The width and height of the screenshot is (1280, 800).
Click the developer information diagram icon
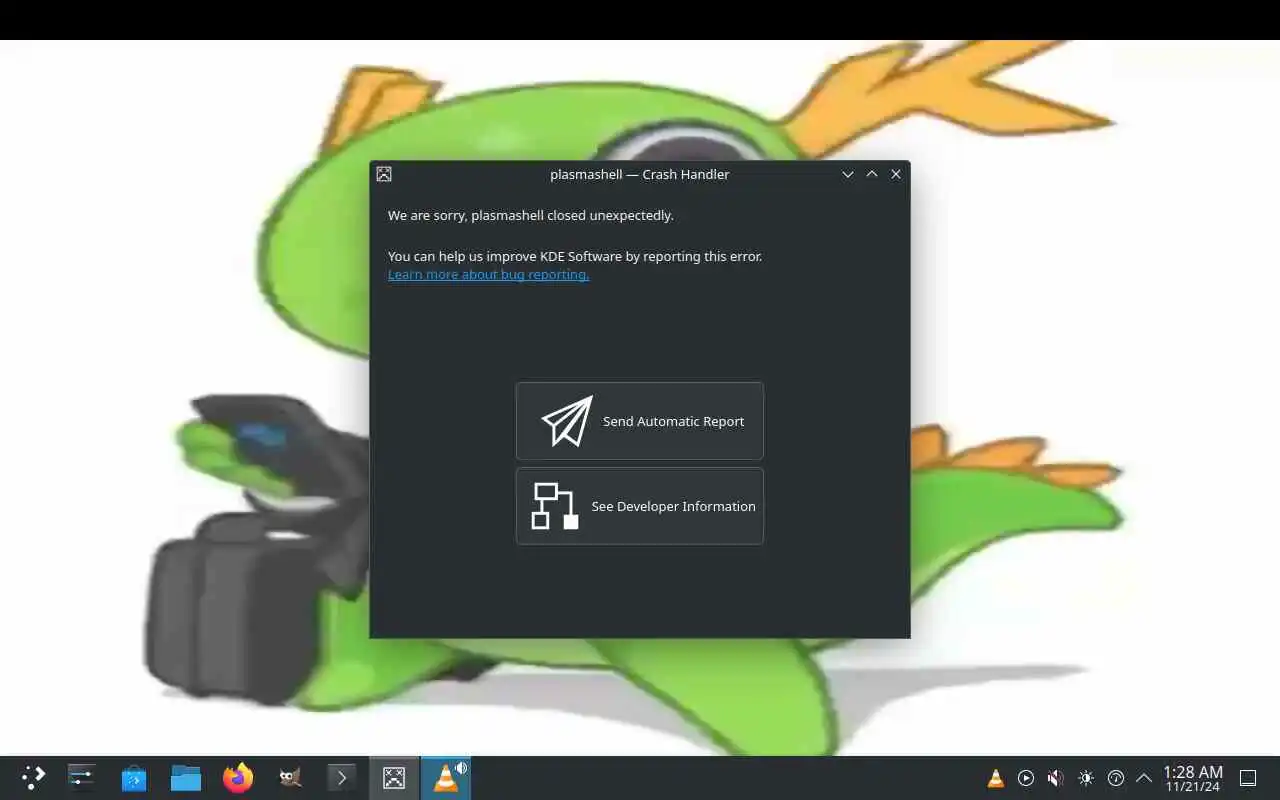pos(555,506)
